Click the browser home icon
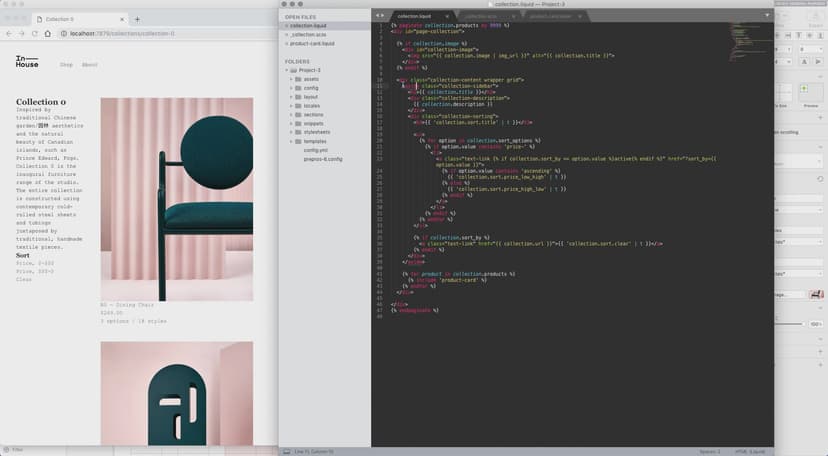Viewport: 828px width, 456px height. click(x=49, y=34)
